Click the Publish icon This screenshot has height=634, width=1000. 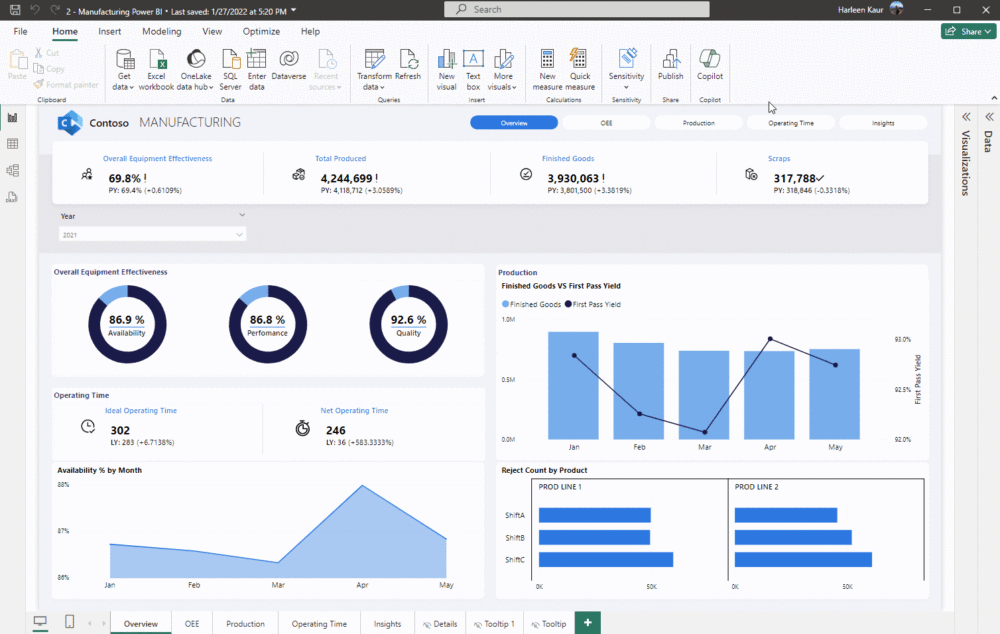coord(671,60)
